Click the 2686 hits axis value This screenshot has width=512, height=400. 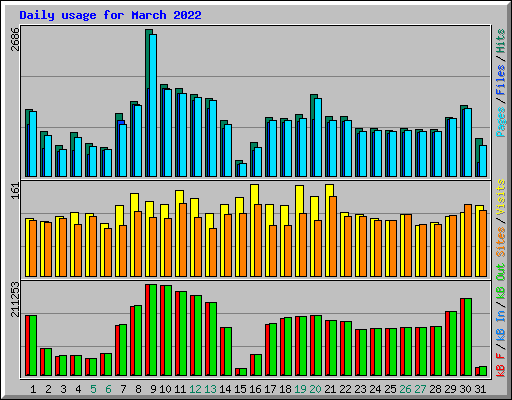pyautogui.click(x=15, y=39)
